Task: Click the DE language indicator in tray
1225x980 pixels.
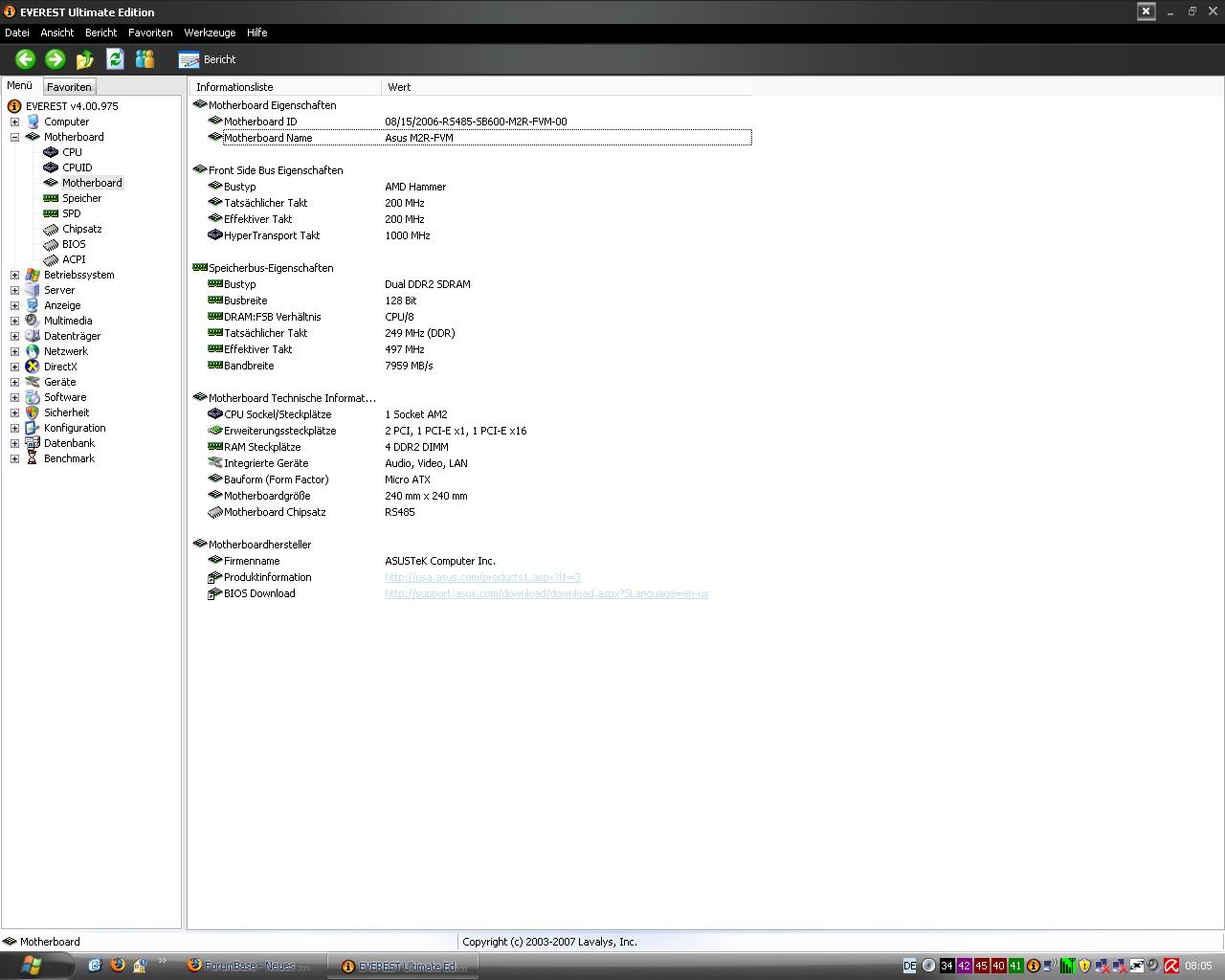Action: click(x=909, y=966)
